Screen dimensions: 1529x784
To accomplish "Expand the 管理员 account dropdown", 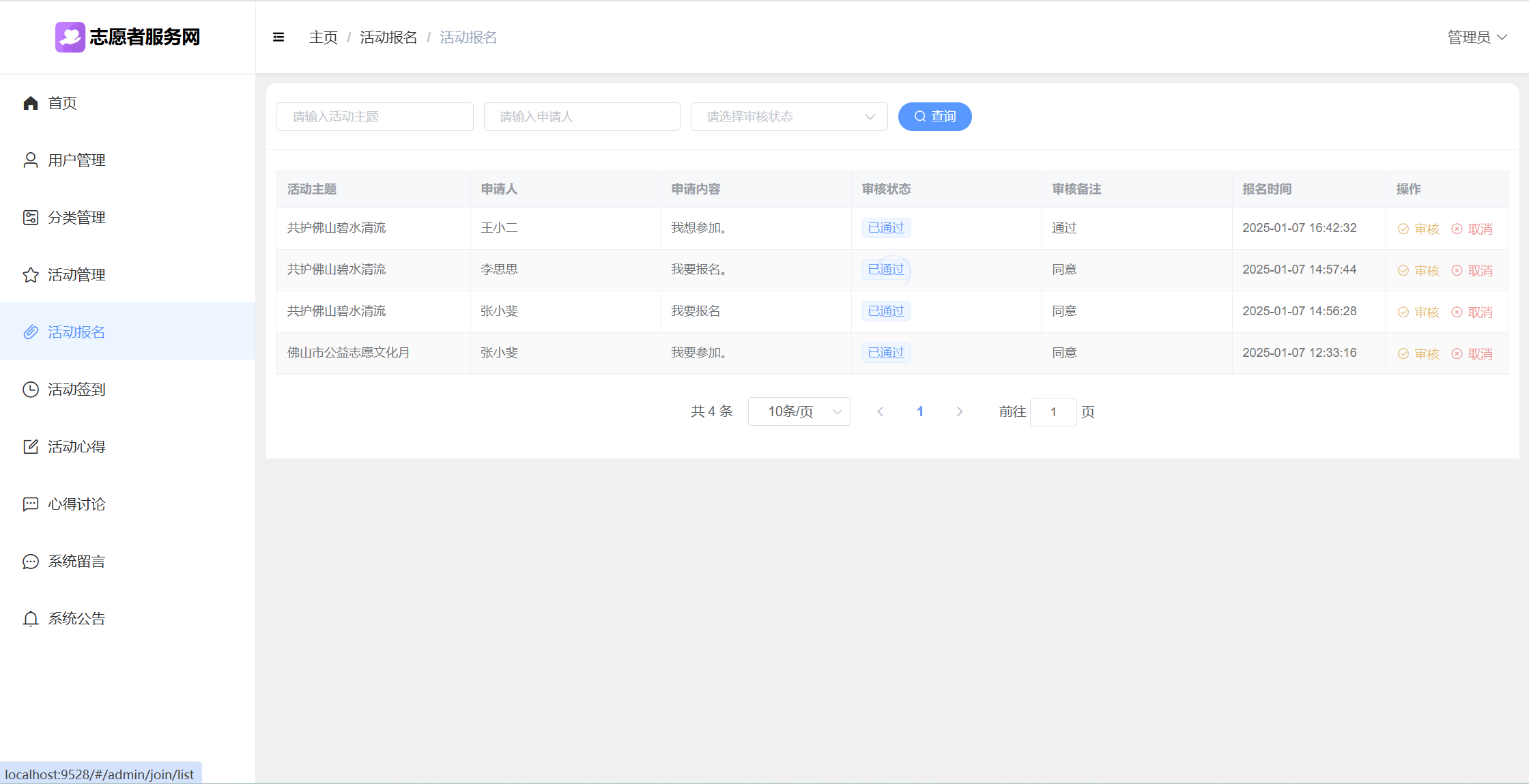I will [1476, 38].
